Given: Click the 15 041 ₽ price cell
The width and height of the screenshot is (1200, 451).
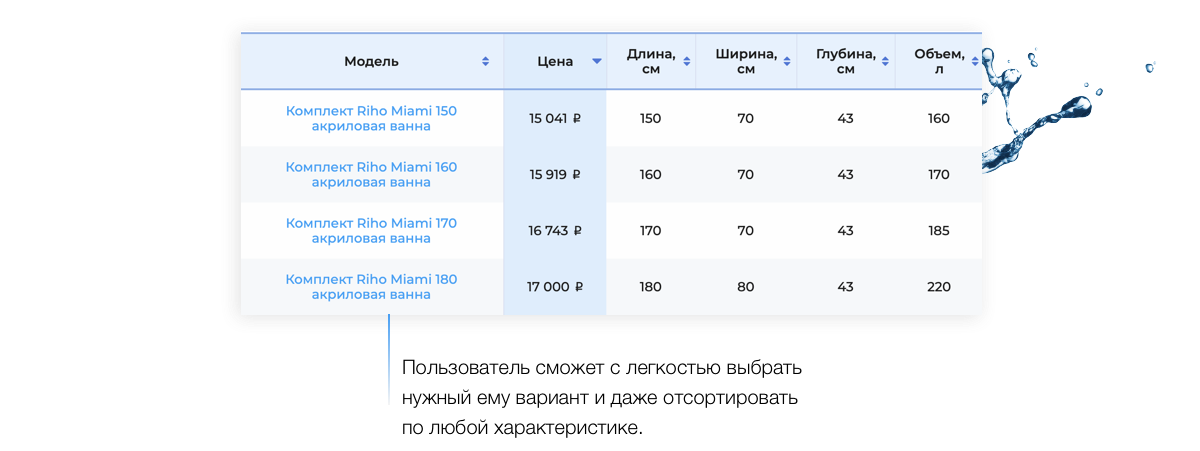Looking at the screenshot, I should (x=555, y=118).
